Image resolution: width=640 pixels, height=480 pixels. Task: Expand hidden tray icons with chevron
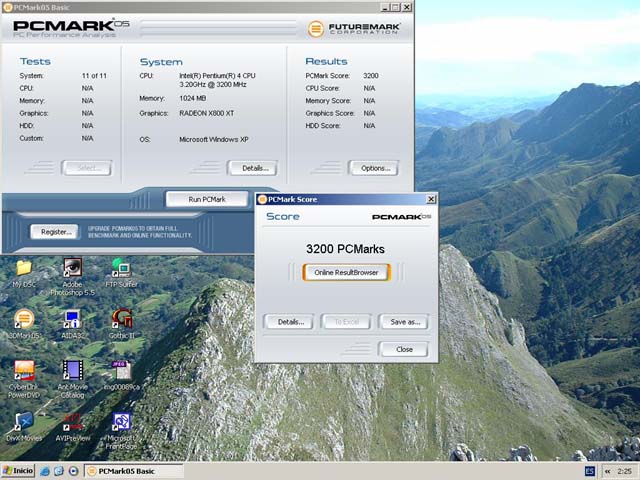[607, 471]
